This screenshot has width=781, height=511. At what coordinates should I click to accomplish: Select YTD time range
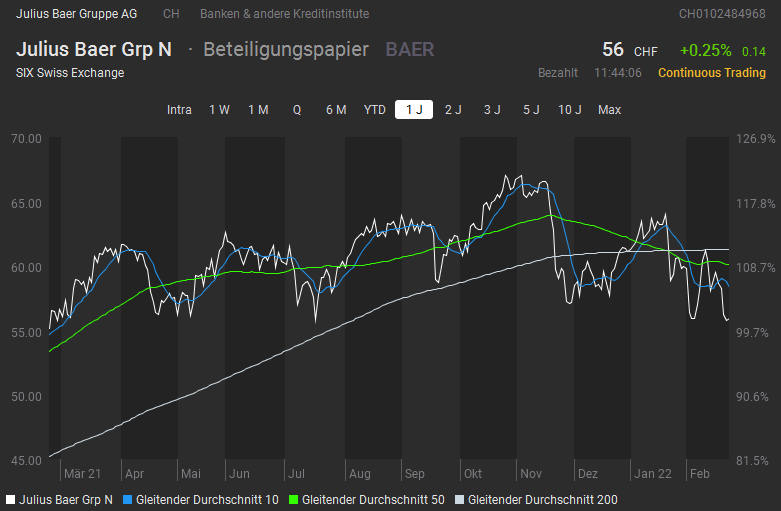(x=375, y=110)
